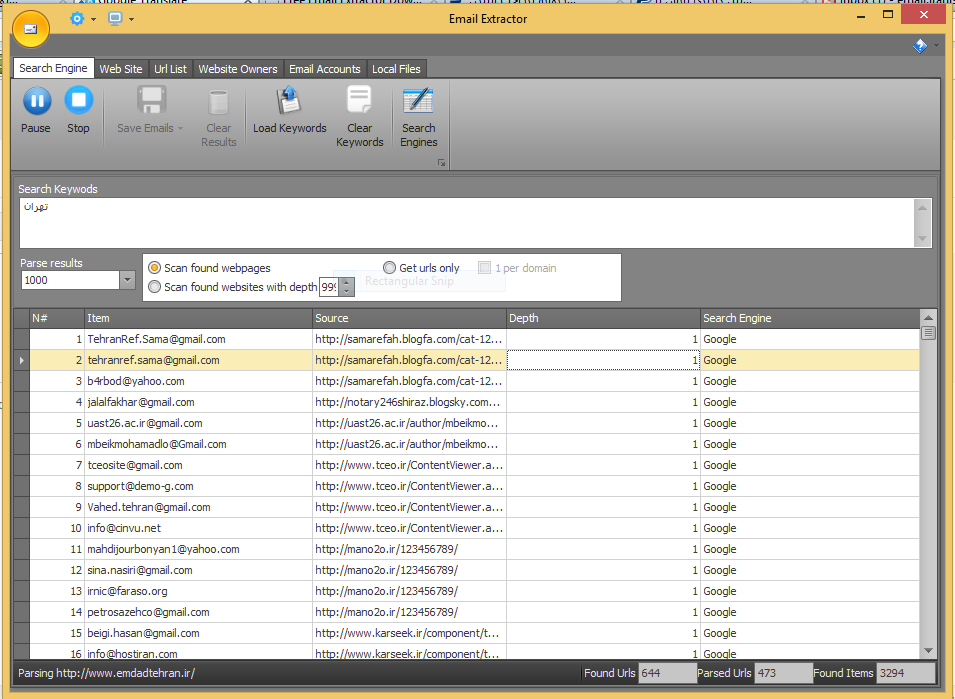Open the dropdown beside the help icon
The width and height of the screenshot is (955, 699).
[x=936, y=46]
